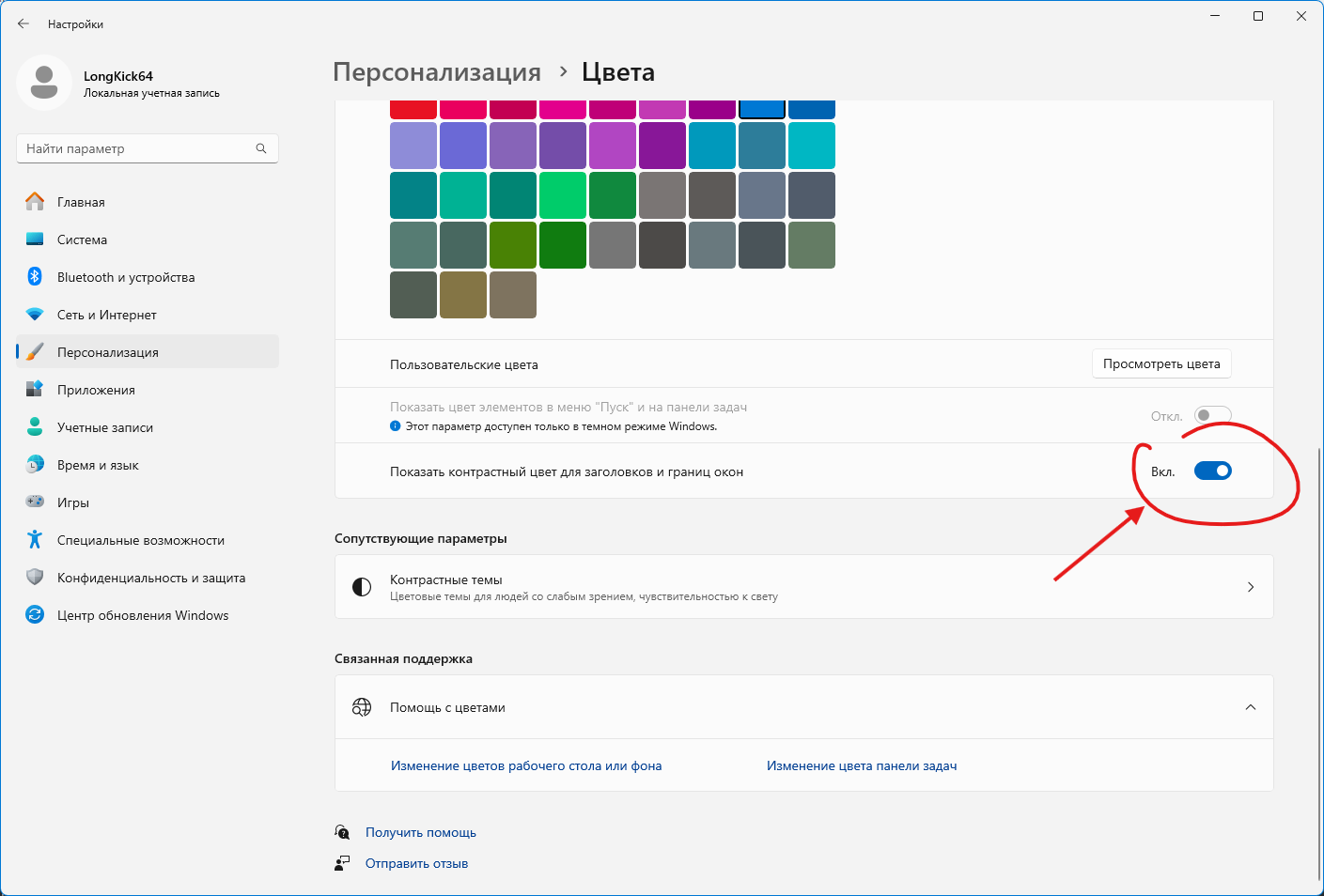
Task: Select the bright spring-green color swatch
Action: tap(563, 195)
